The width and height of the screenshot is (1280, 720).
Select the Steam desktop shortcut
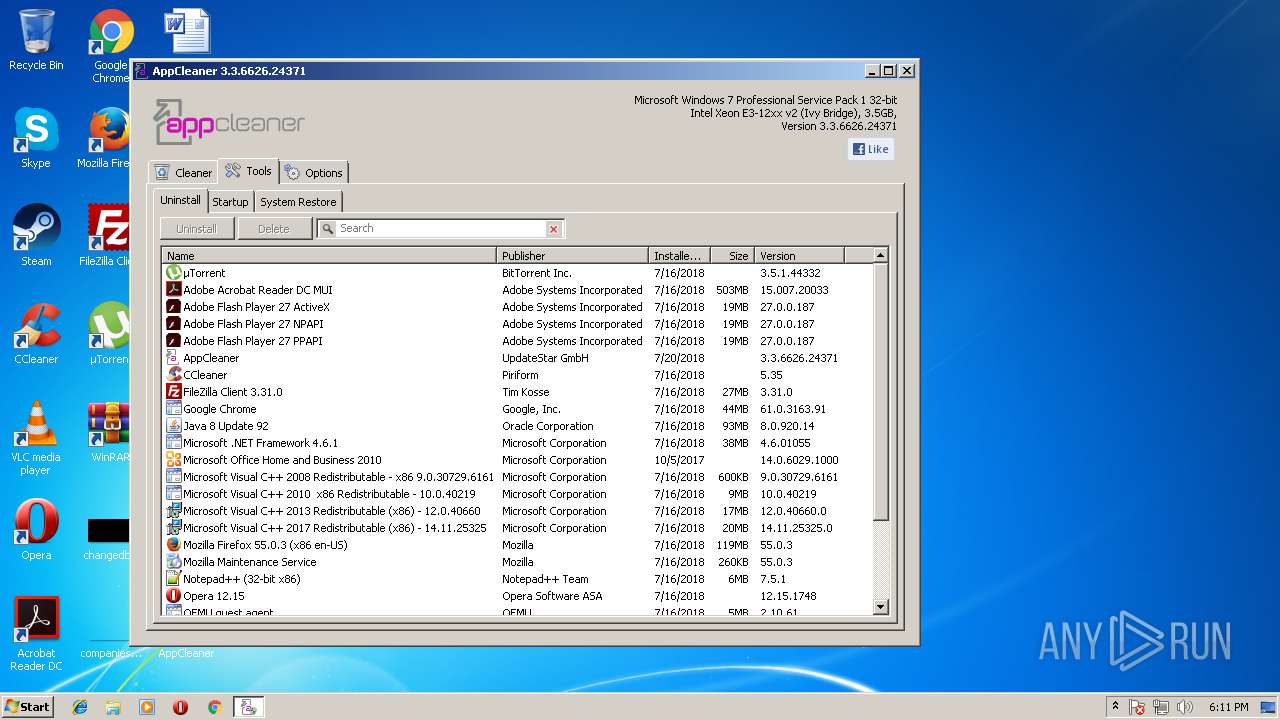36,236
